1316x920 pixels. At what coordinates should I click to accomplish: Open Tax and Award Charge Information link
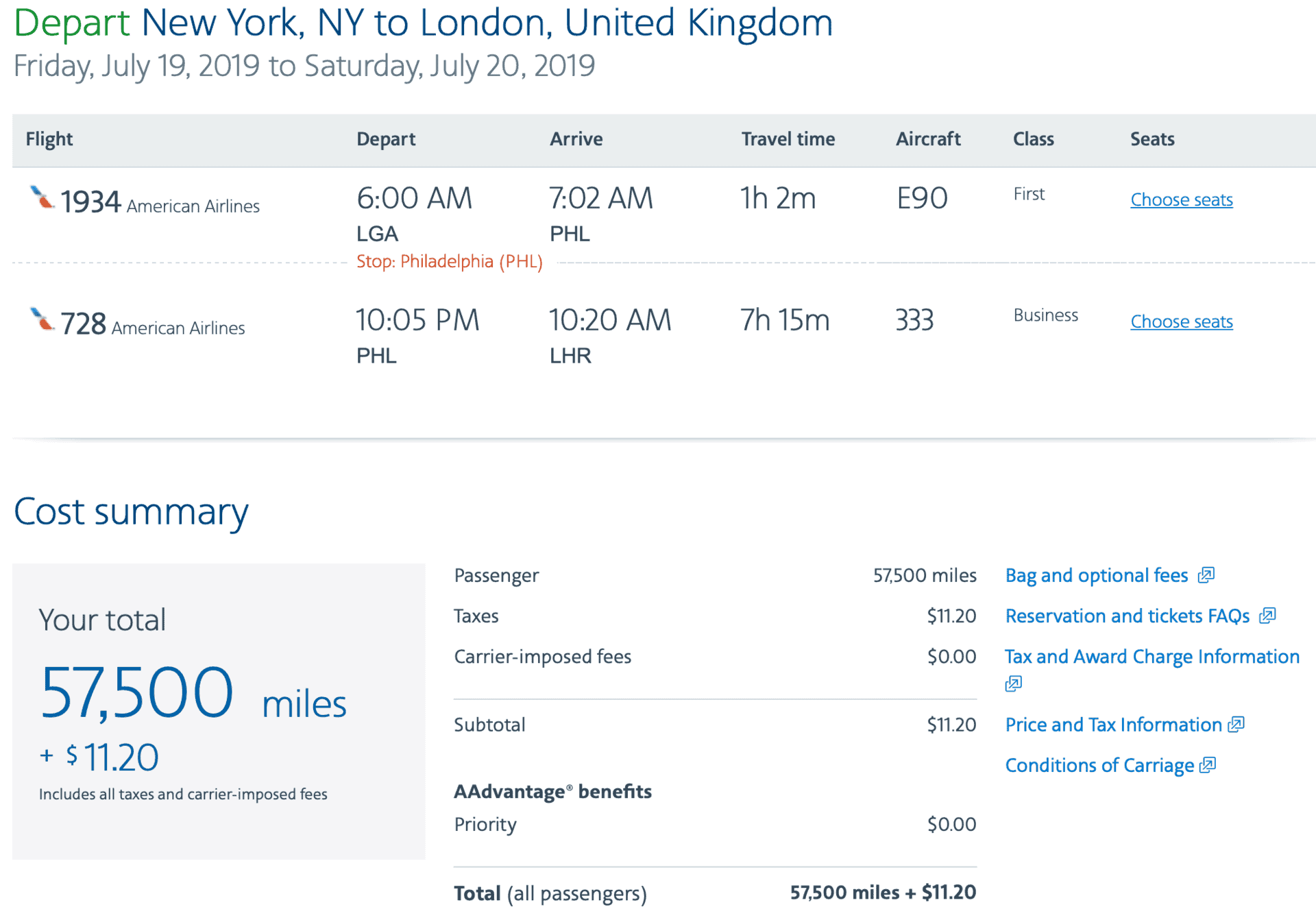tap(1152, 657)
